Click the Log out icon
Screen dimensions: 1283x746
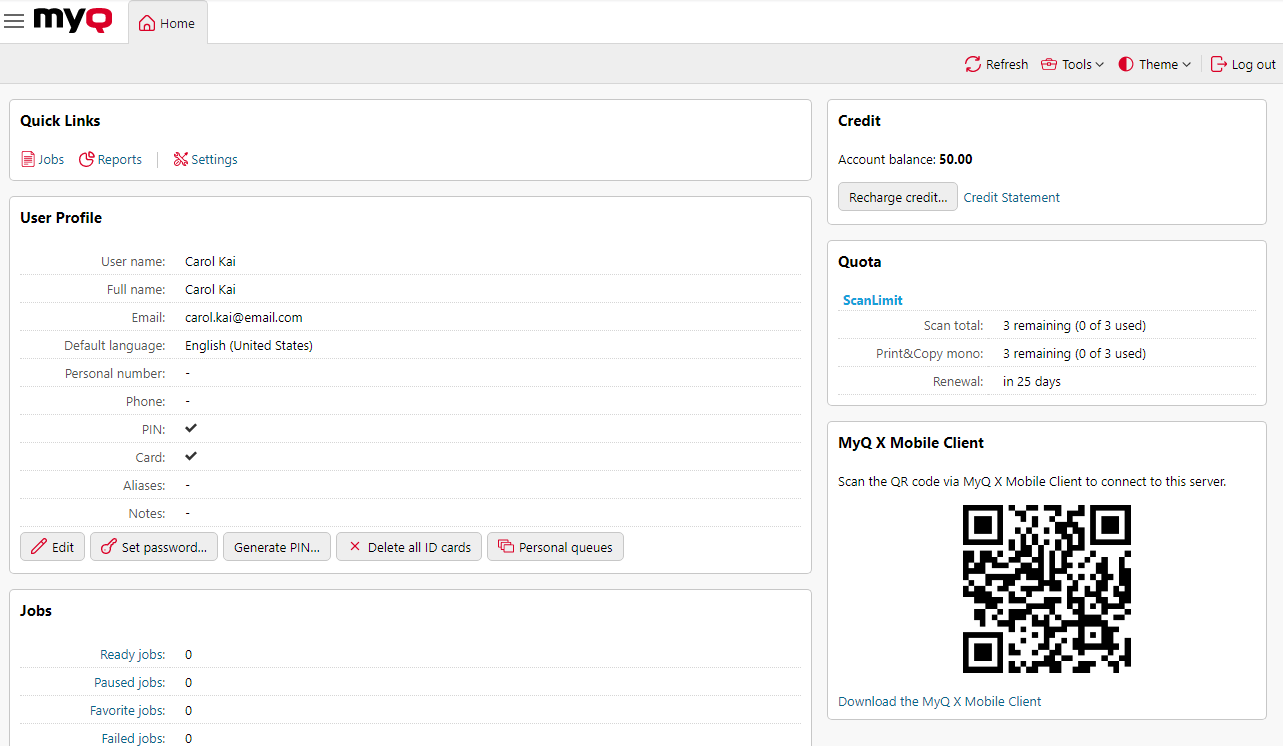tap(1218, 63)
